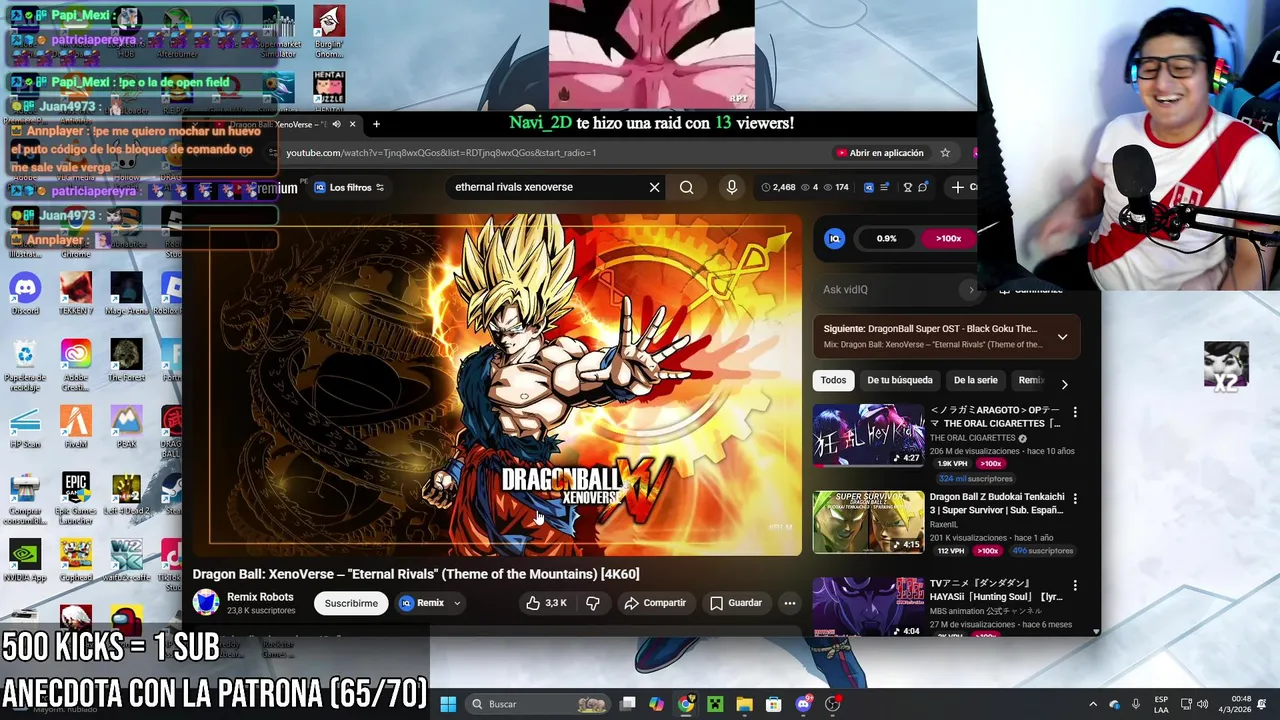The width and height of the screenshot is (1280, 720).
Task: Open Cuphead desktop shortcut
Action: [x=76, y=561]
